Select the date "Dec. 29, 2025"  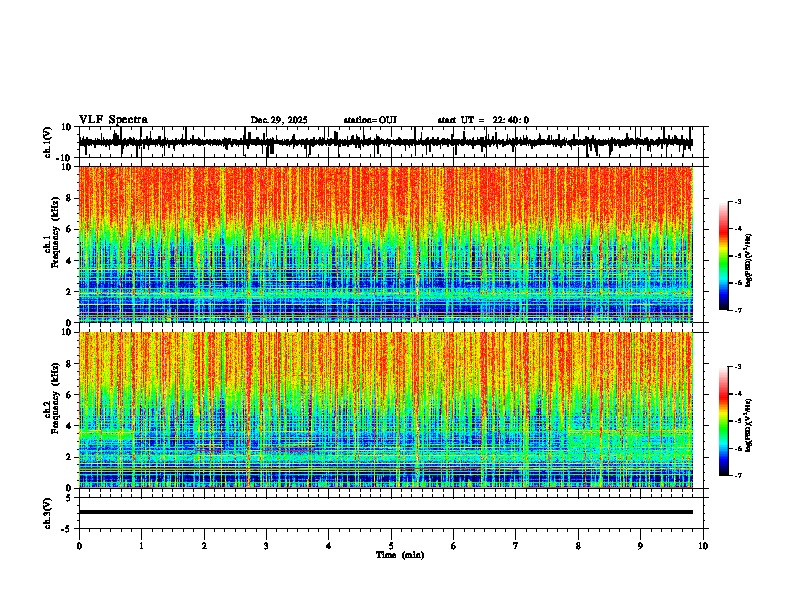point(279,120)
